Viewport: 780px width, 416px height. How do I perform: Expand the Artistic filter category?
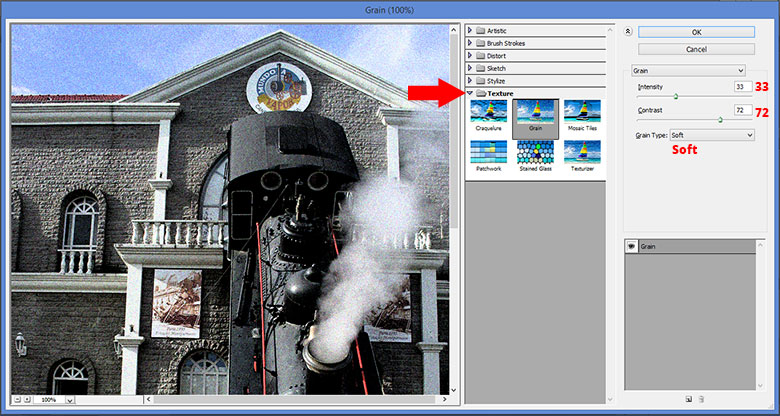point(471,31)
